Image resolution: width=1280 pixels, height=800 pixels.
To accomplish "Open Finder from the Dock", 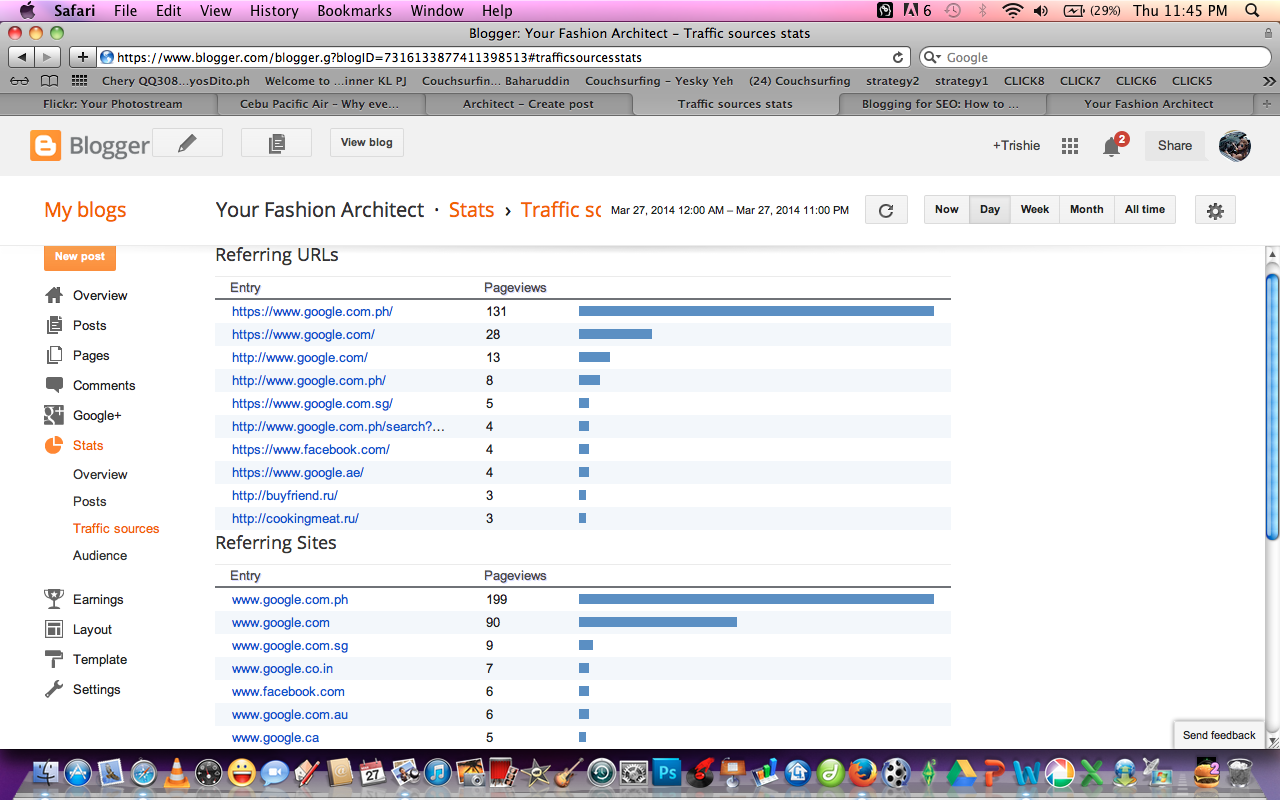I will point(45,772).
